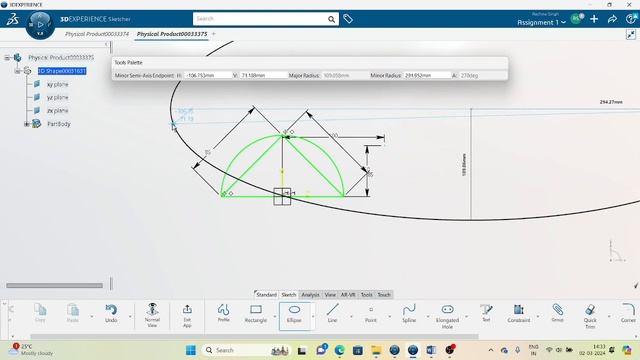This screenshot has width=640, height=360.
Task: Click the tag icon beside search
Action: tap(348, 19)
